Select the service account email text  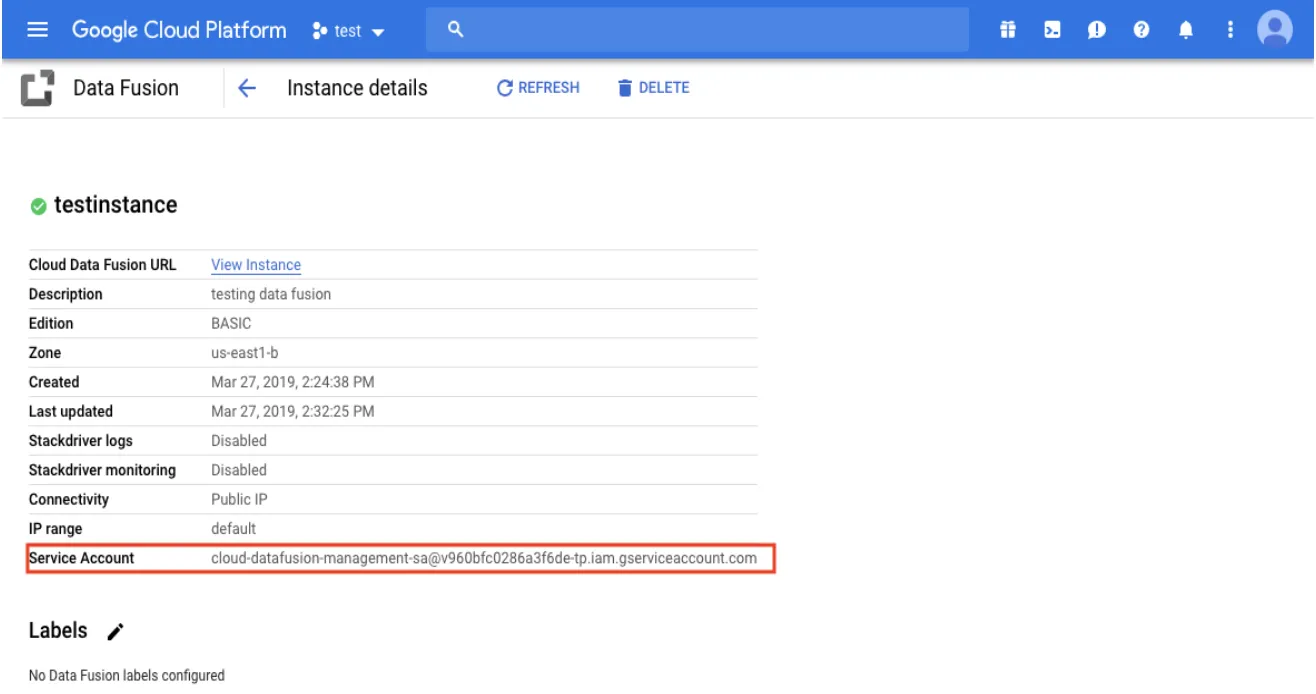coord(484,558)
